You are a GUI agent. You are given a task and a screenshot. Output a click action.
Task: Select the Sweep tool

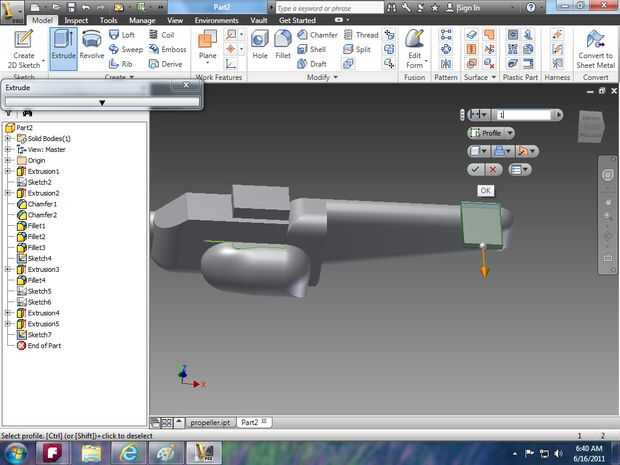point(126,49)
